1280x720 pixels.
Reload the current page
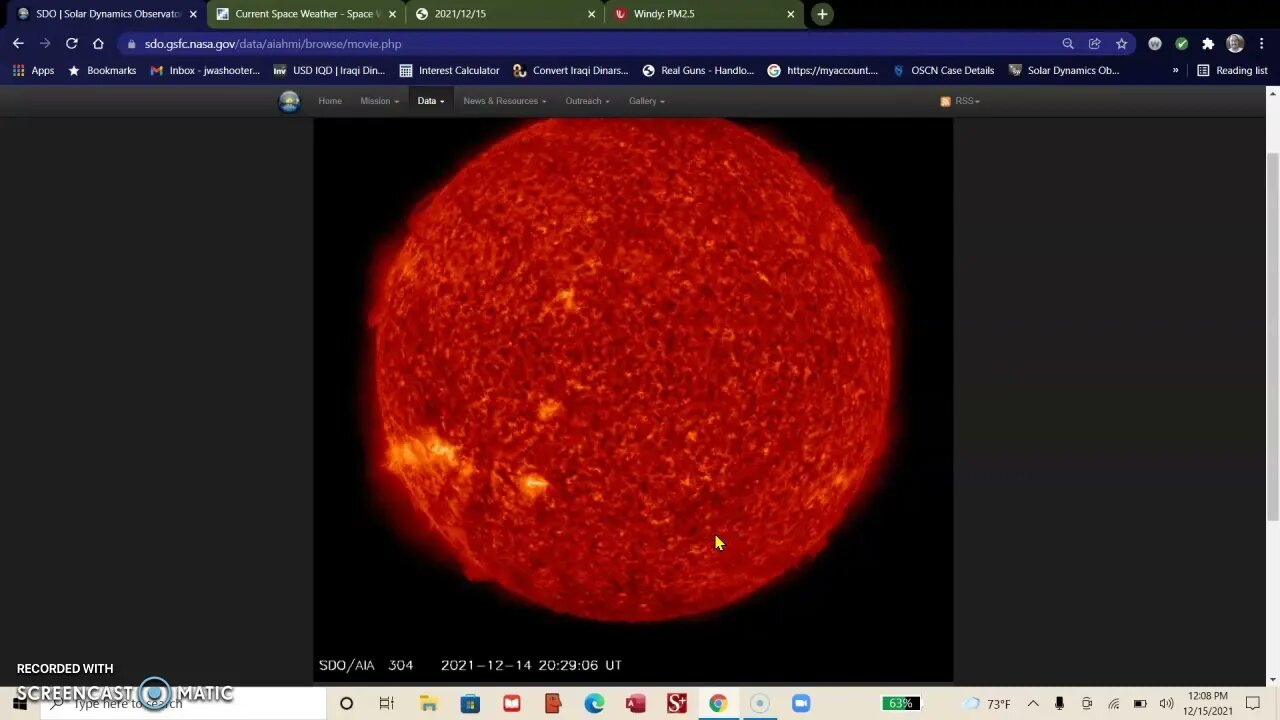point(71,44)
